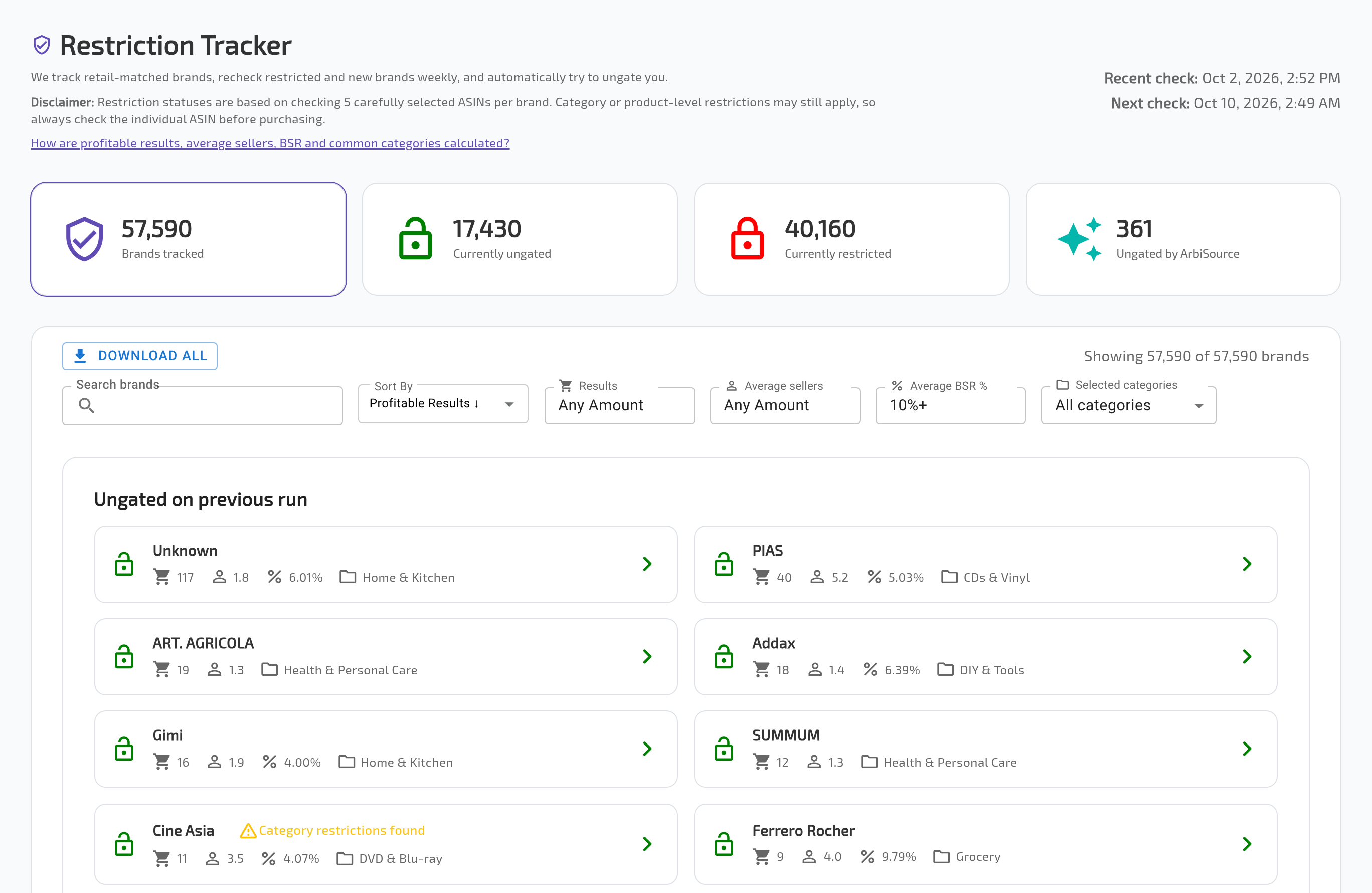Image resolution: width=1372 pixels, height=893 pixels.
Task: Open the Selected categories All categories dropdown
Action: (1128, 405)
